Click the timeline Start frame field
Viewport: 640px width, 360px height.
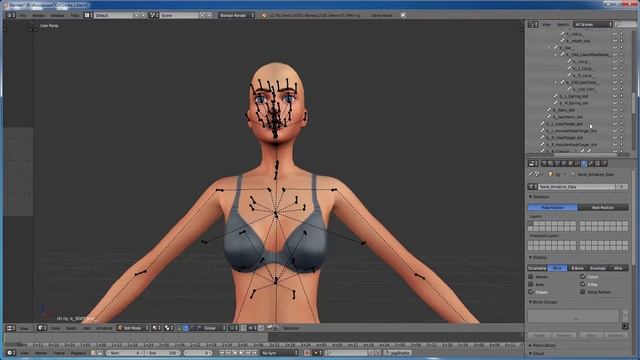[x=125, y=353]
